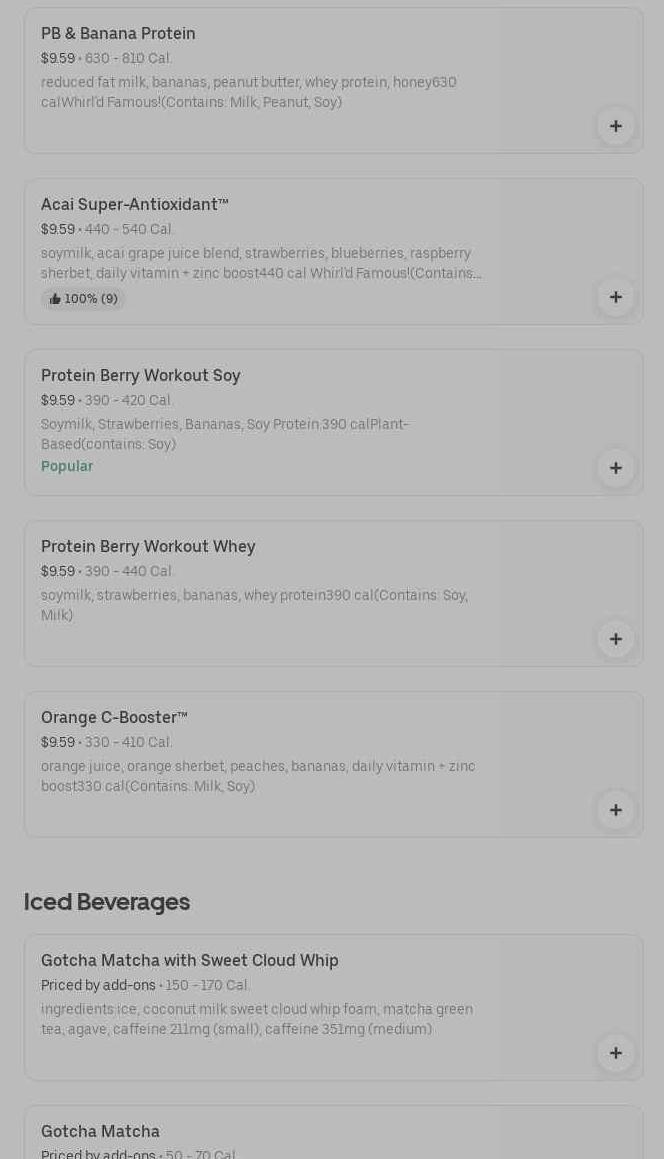Add PB & Banana Protein to cart
The image size is (664, 1159).
pyautogui.click(x=615, y=126)
